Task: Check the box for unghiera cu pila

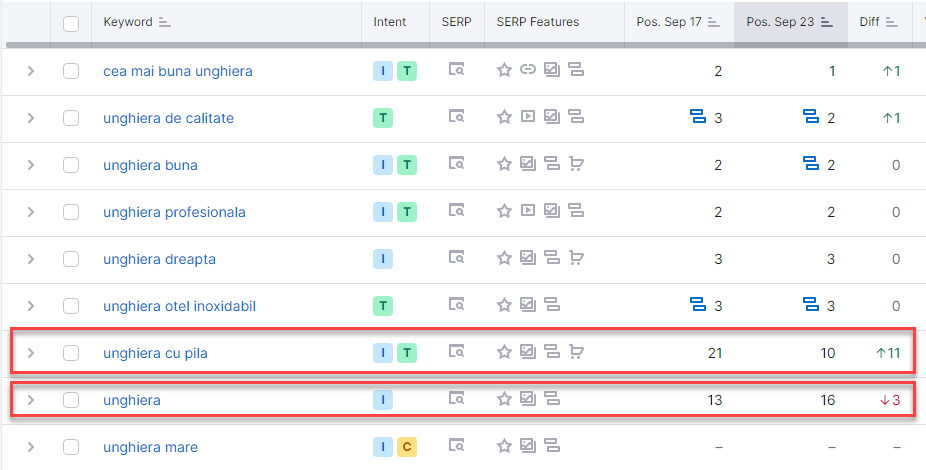Action: (71, 353)
